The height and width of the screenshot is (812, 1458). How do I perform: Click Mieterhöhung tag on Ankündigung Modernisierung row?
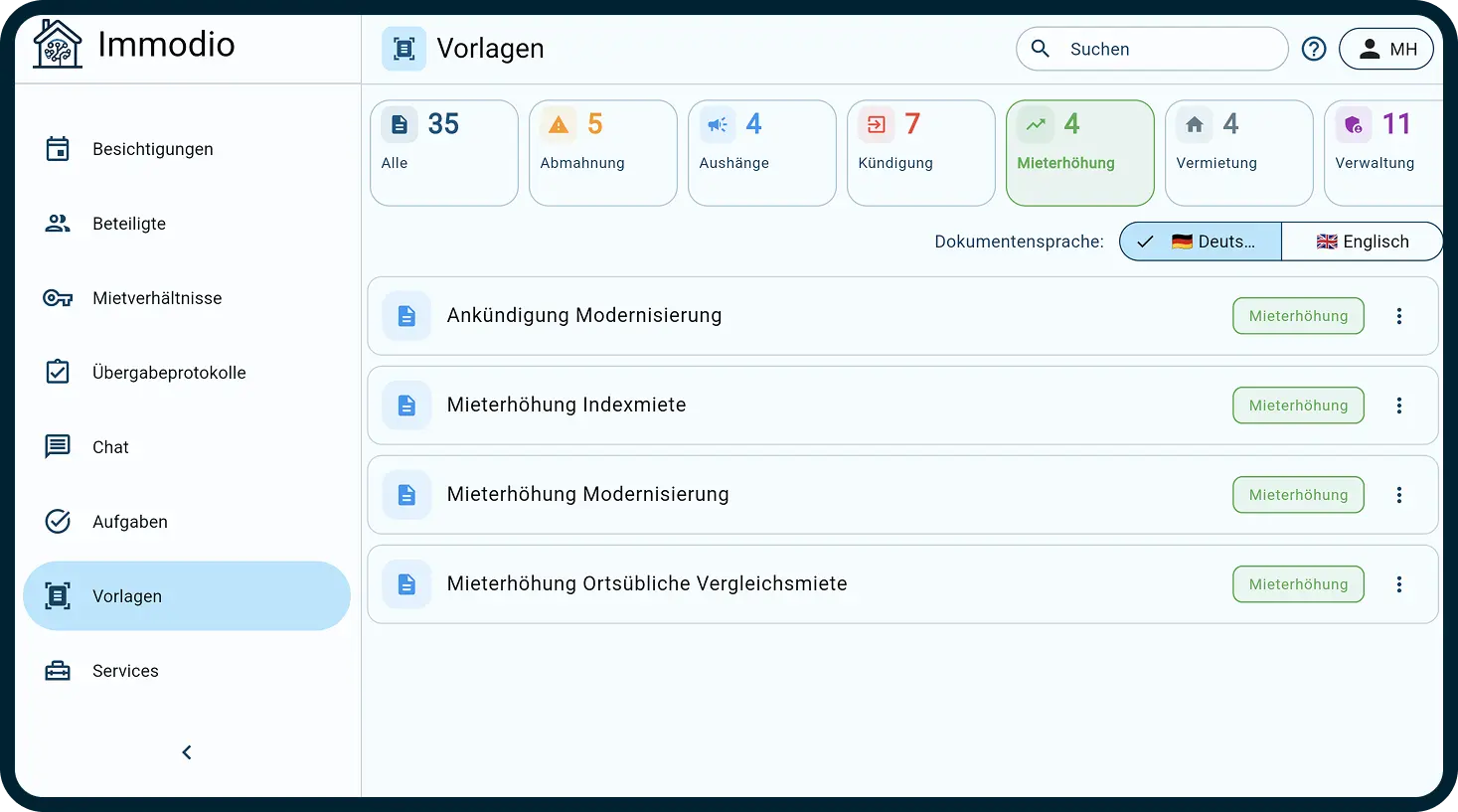(x=1299, y=316)
